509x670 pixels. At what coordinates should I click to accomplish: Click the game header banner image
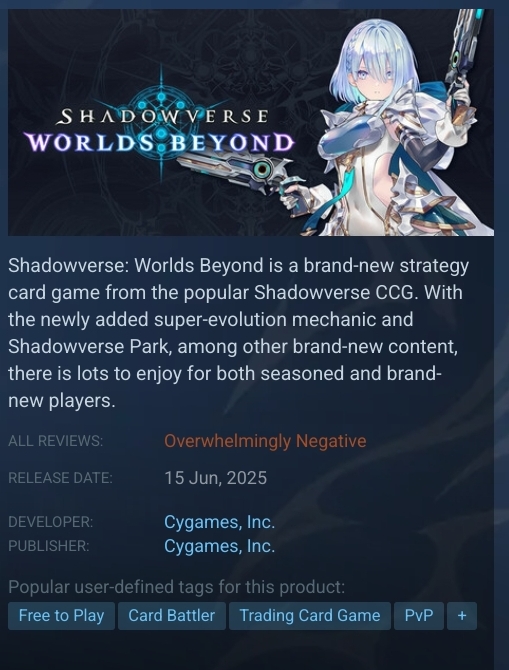[251, 123]
